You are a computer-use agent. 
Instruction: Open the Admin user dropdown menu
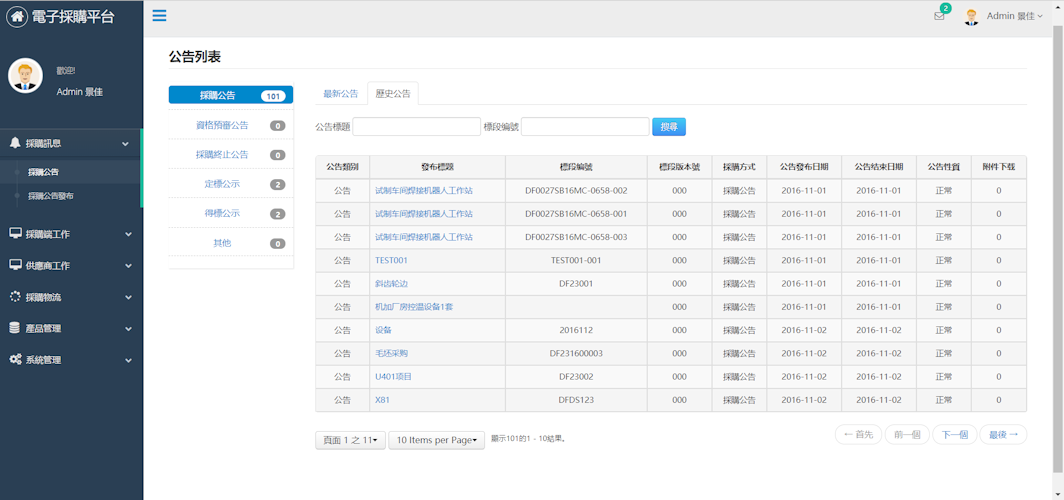[1014, 16]
